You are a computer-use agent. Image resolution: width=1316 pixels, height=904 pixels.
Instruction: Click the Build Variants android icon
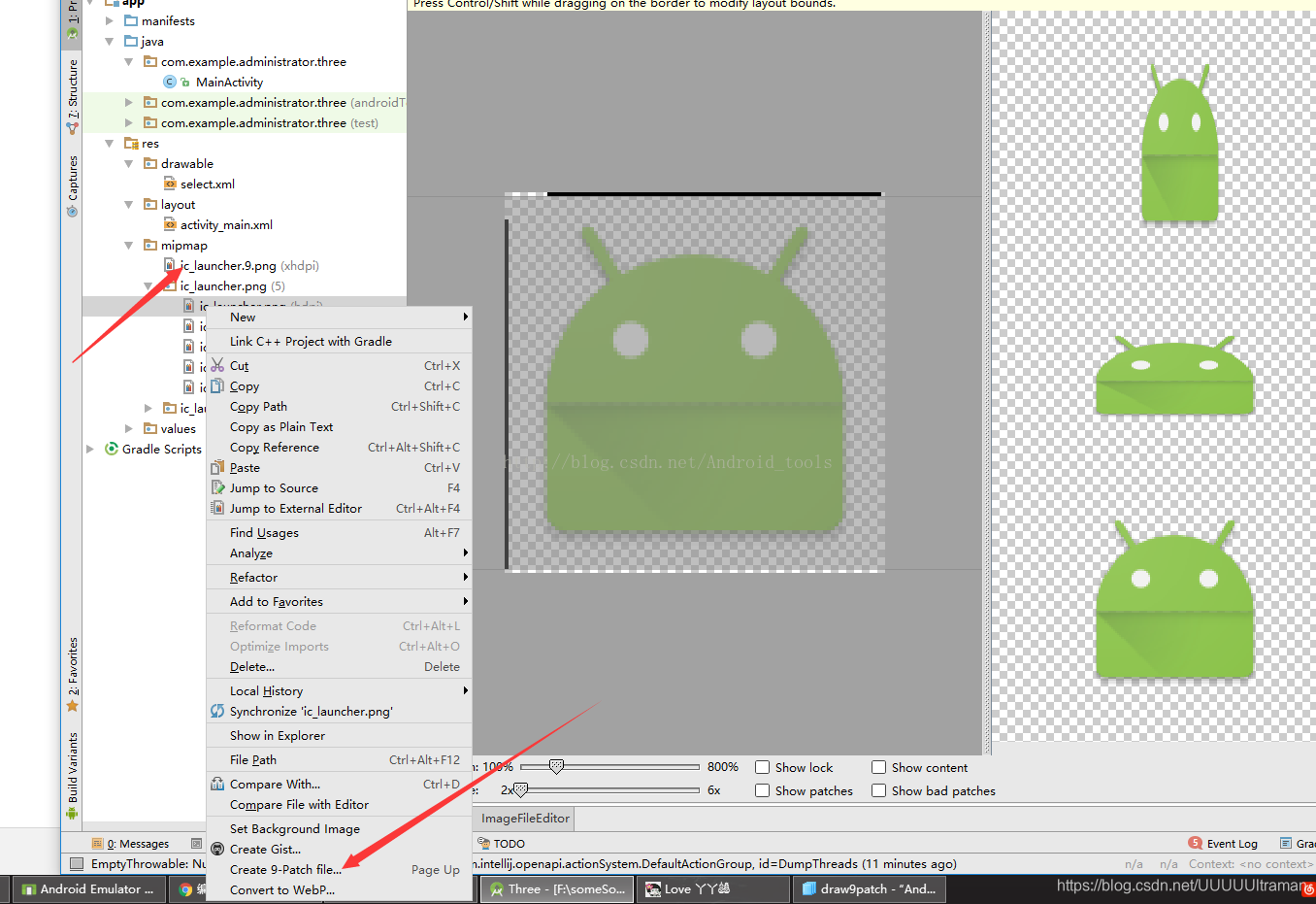[x=72, y=813]
